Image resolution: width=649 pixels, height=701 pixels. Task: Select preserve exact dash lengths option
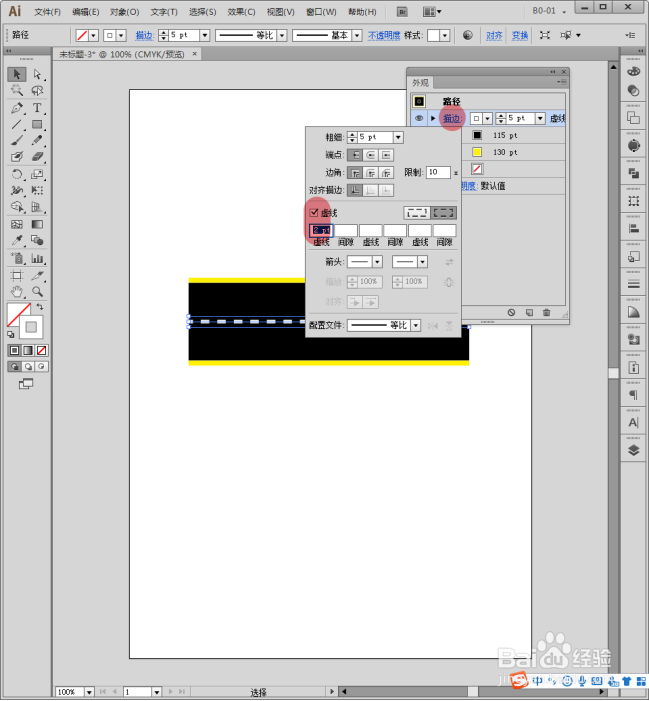click(x=417, y=213)
